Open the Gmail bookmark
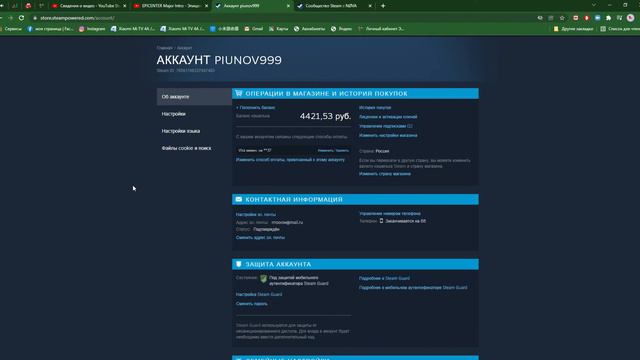The image size is (640, 360). pos(254,29)
